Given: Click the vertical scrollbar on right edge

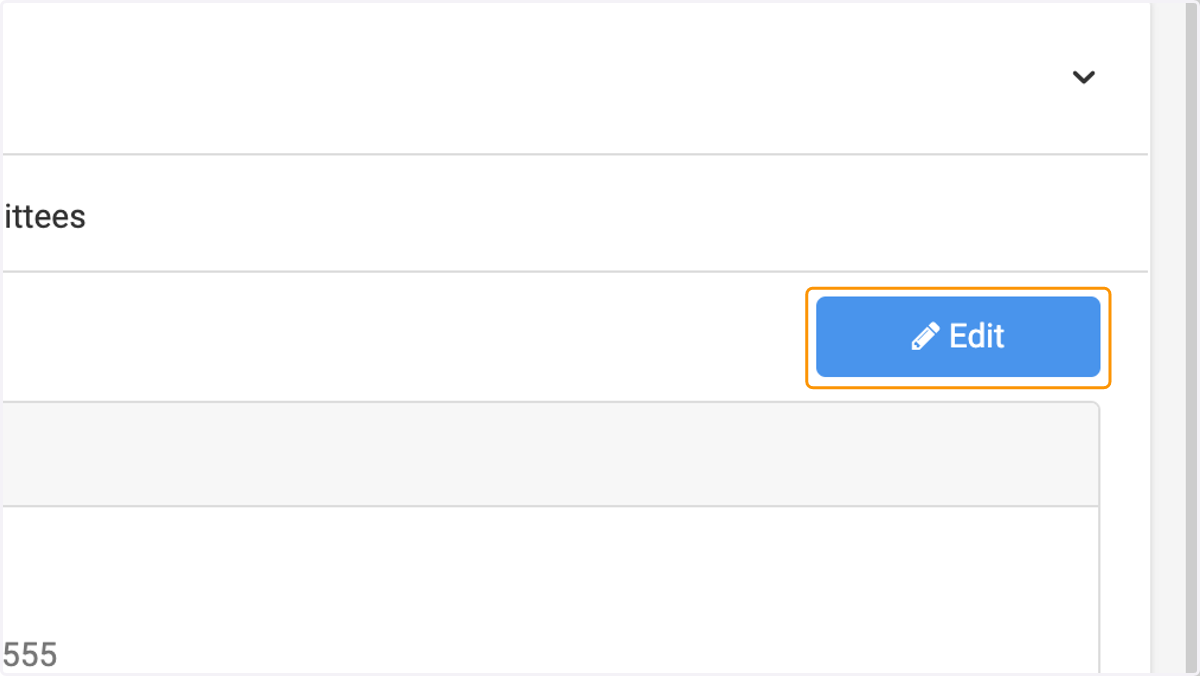Looking at the screenshot, I should click(1174, 338).
